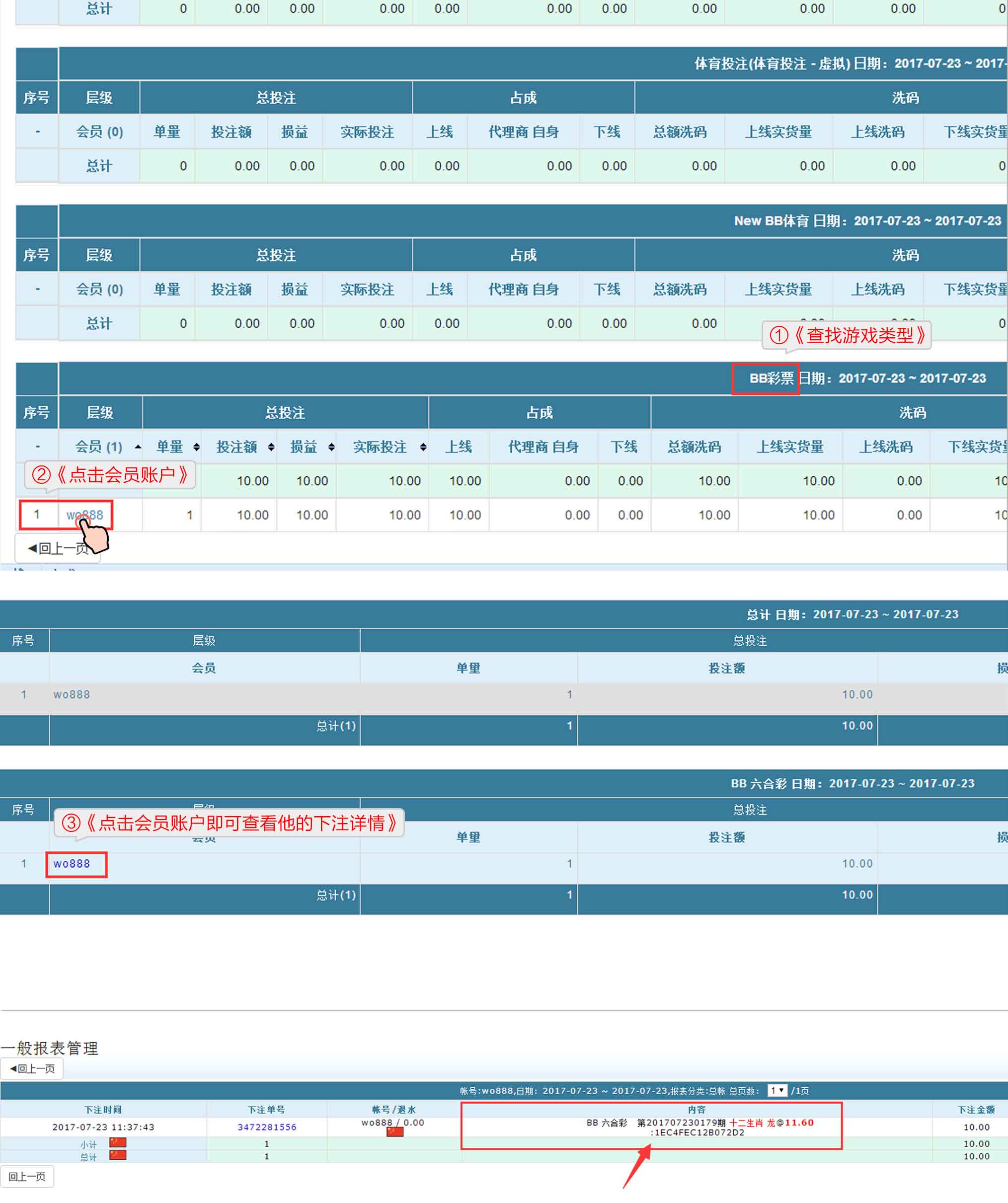This screenshot has height=1203, width=1008.
Task: Click the flag icon under wo888 / 0.00
Action: coord(395,1132)
